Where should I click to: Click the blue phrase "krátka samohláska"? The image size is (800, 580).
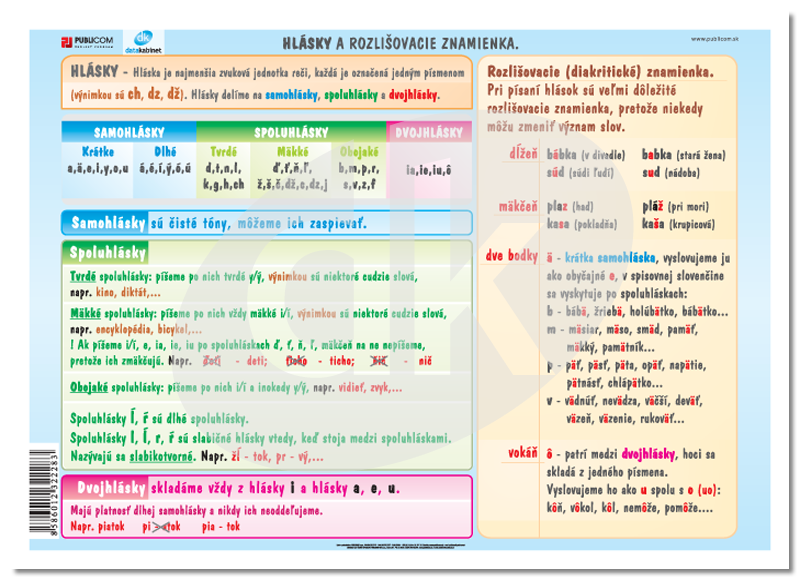[610, 258]
